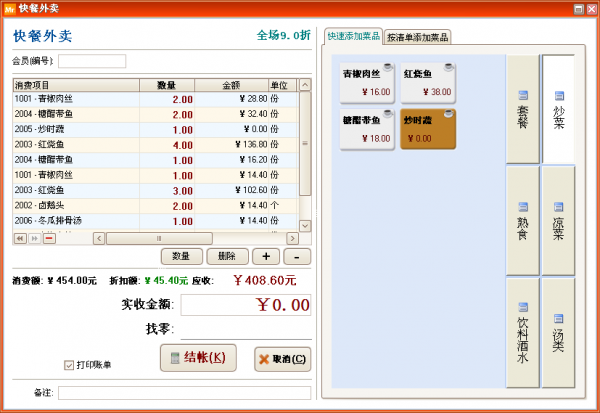Focus the 会员(编号) input field
Viewport: 600px width, 413px height.
[x=92, y=61]
